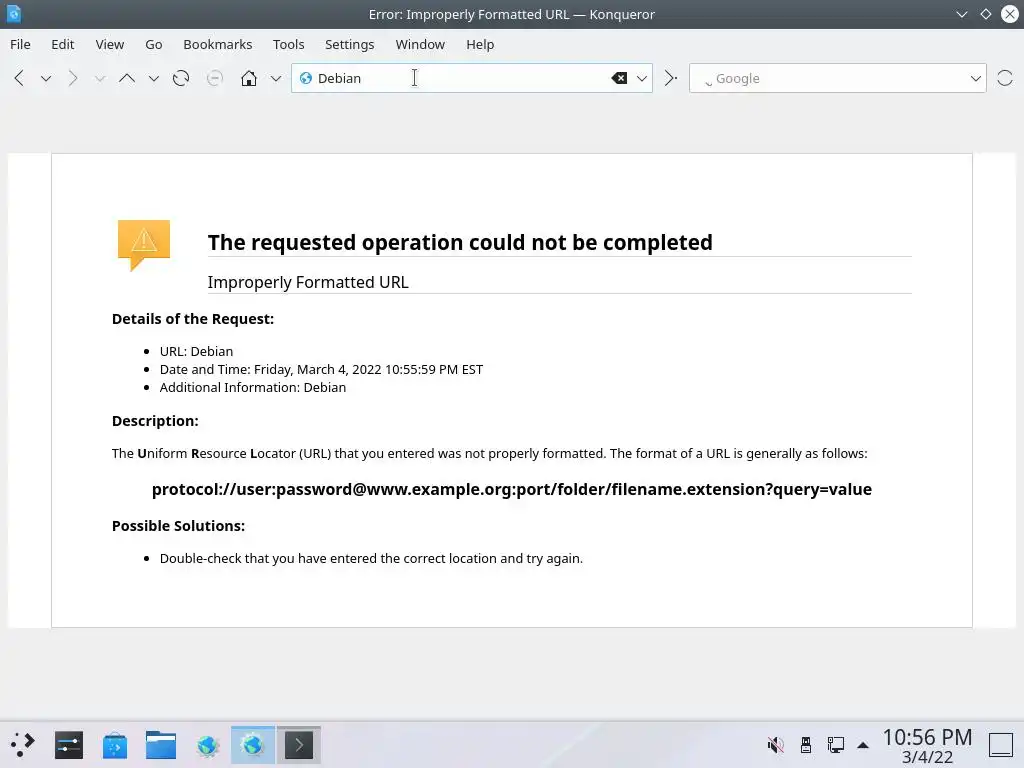Open the Dolphin file manager from taskbar
Image resolution: width=1024 pixels, height=768 pixels.
pos(161,744)
